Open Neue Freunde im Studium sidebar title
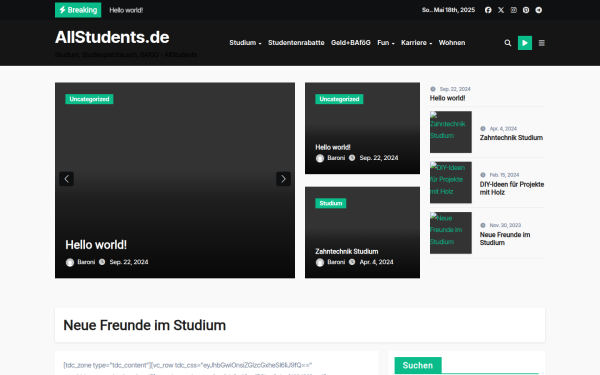Screen dimensions: 600x375 coord(505,239)
